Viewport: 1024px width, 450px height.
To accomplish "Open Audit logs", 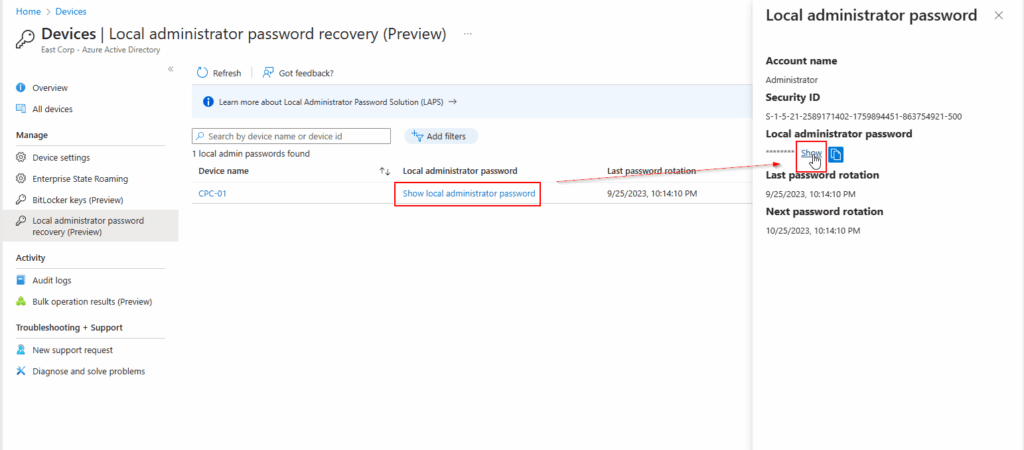I will click(x=51, y=280).
